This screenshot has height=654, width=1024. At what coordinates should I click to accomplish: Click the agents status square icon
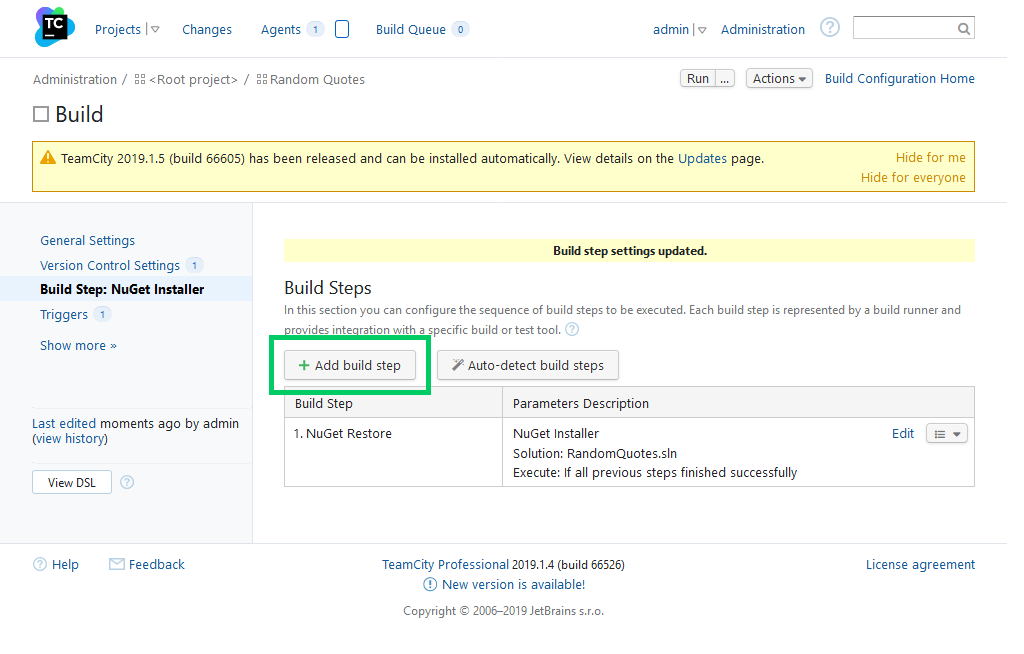(x=342, y=29)
